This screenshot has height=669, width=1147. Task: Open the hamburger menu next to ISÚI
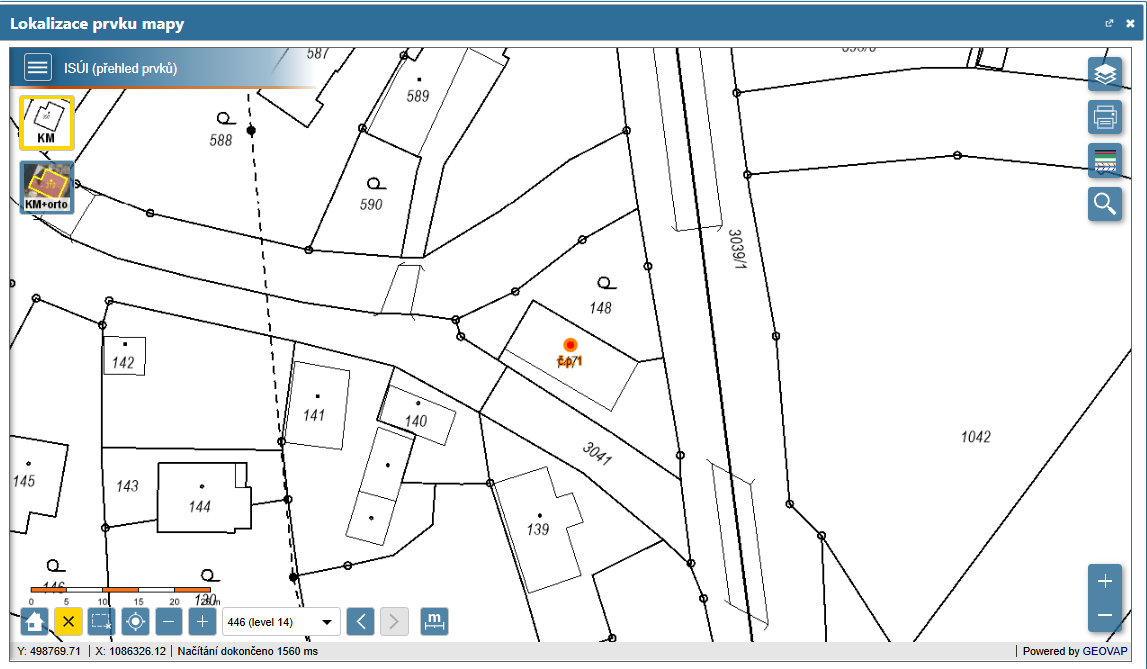click(x=38, y=68)
